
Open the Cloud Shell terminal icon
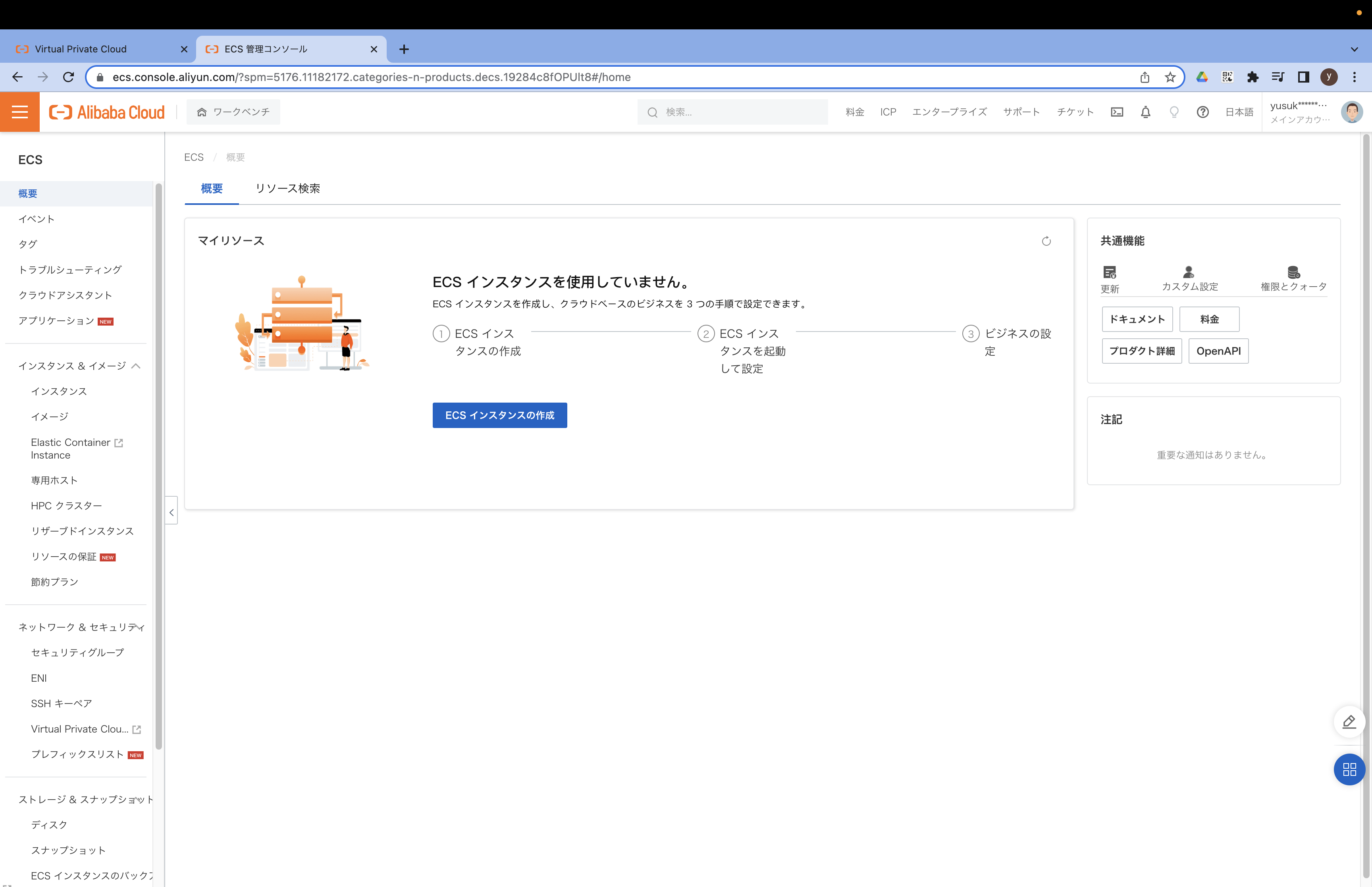click(1116, 112)
